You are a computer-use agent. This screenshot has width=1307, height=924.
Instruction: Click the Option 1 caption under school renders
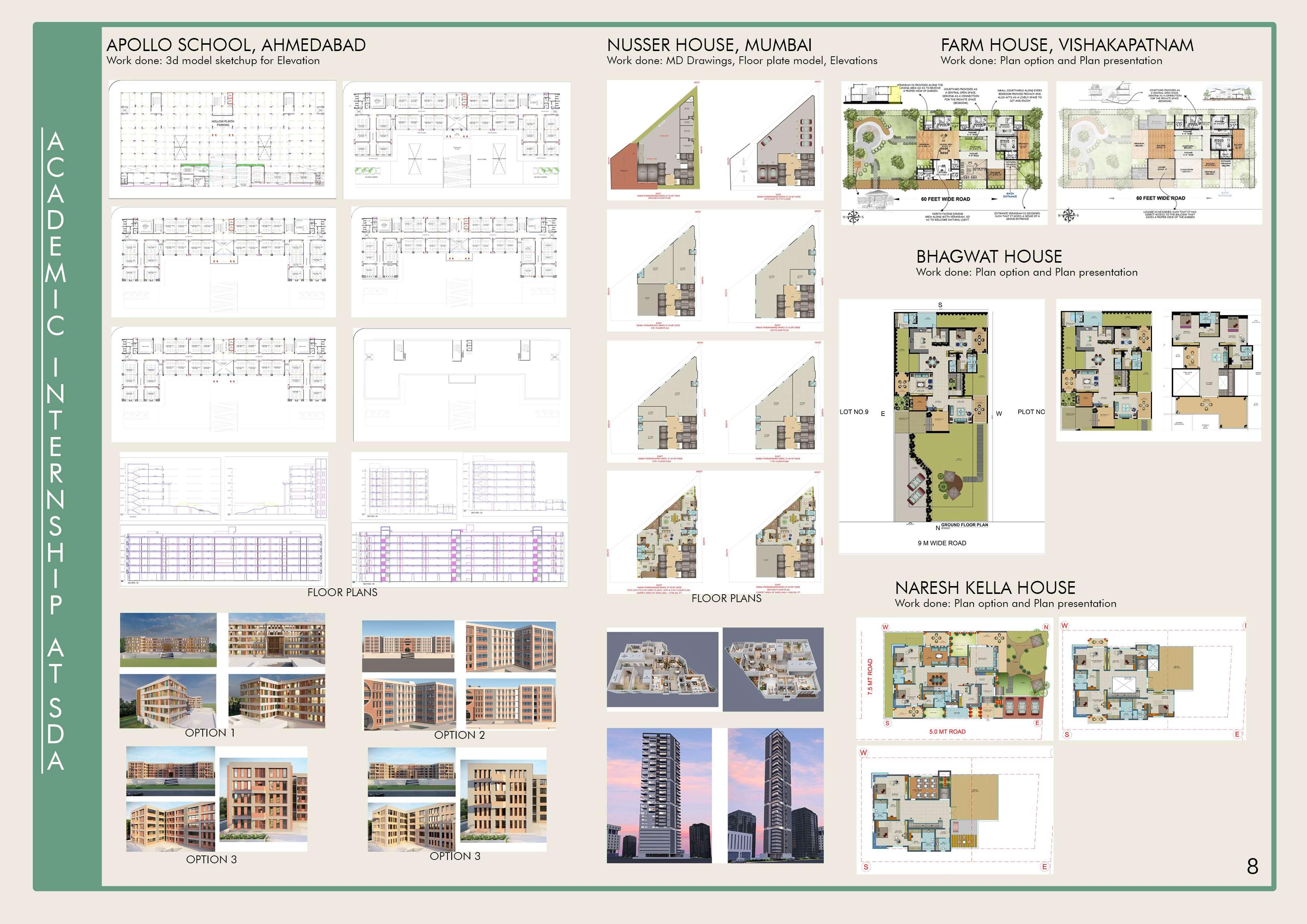click(209, 733)
